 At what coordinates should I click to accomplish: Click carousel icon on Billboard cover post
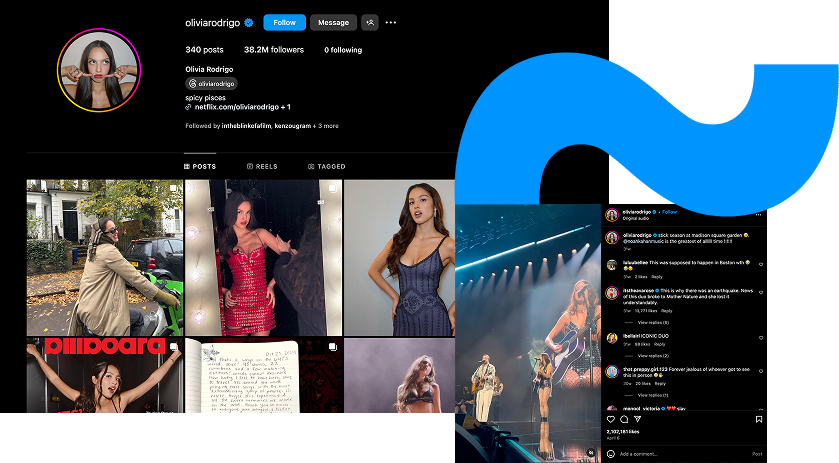coord(173,346)
